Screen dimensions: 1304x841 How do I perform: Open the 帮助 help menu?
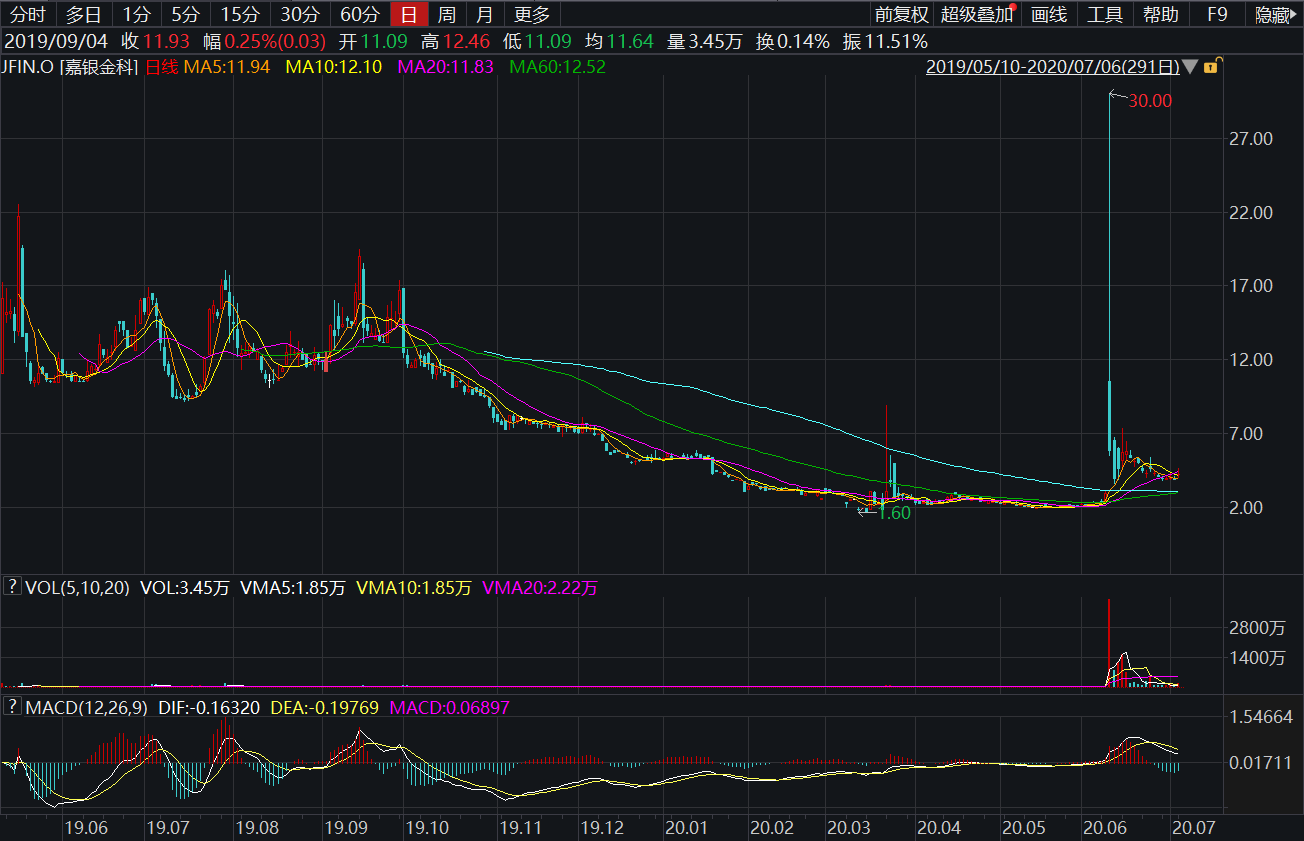click(1161, 14)
